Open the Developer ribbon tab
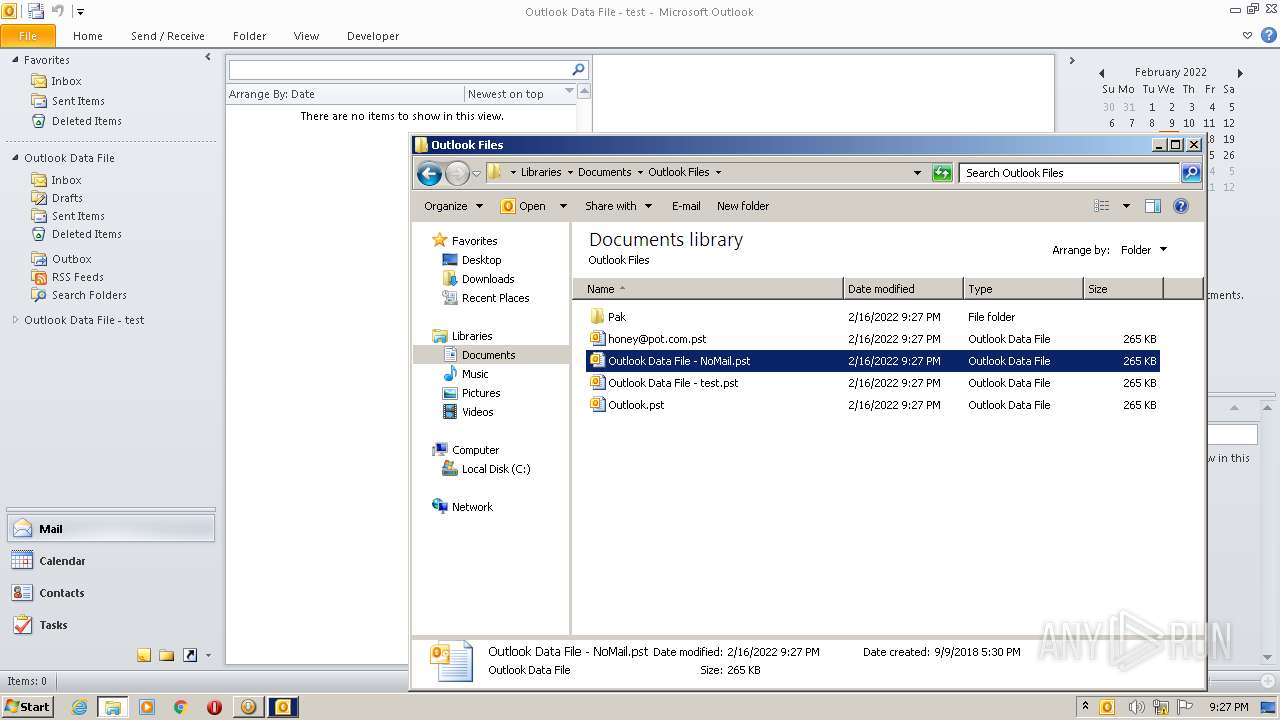This screenshot has height=720, width=1280. tap(373, 36)
